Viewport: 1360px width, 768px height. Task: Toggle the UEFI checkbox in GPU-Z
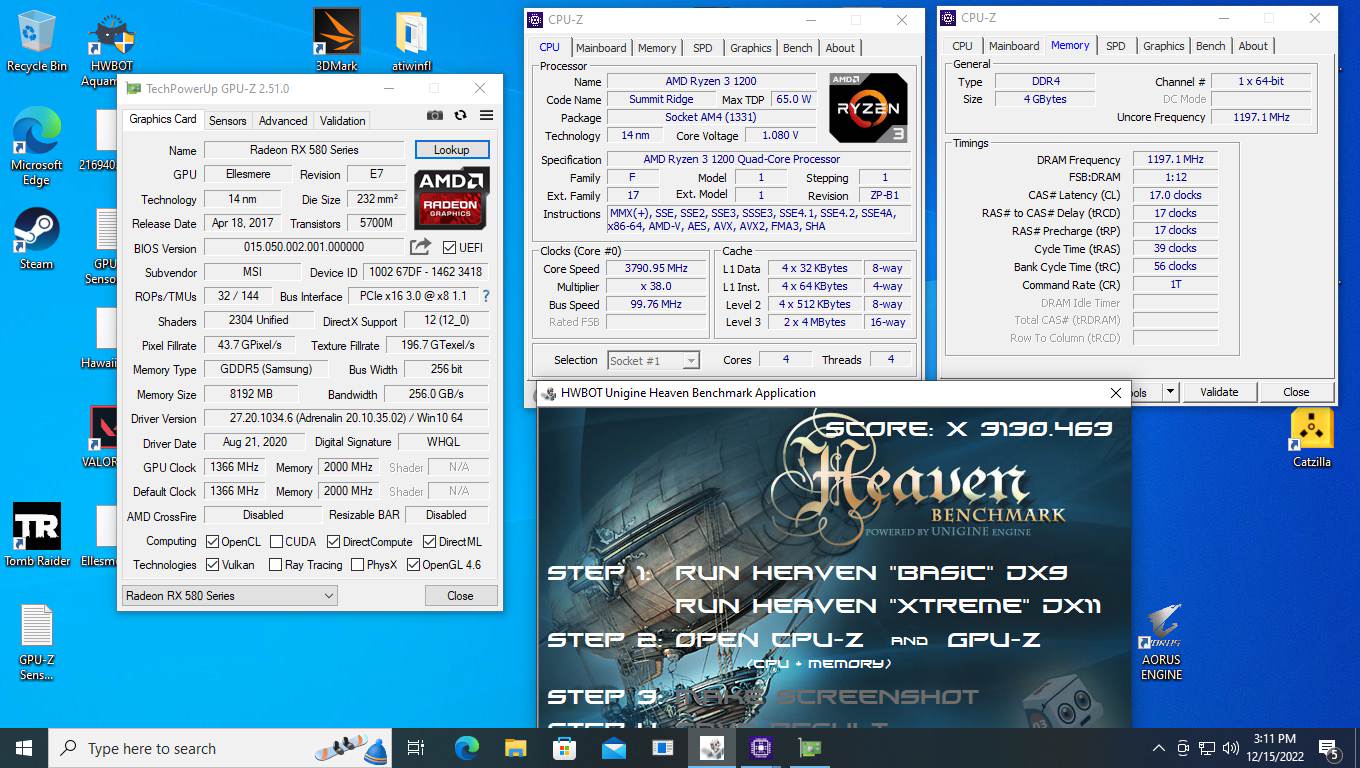click(449, 247)
